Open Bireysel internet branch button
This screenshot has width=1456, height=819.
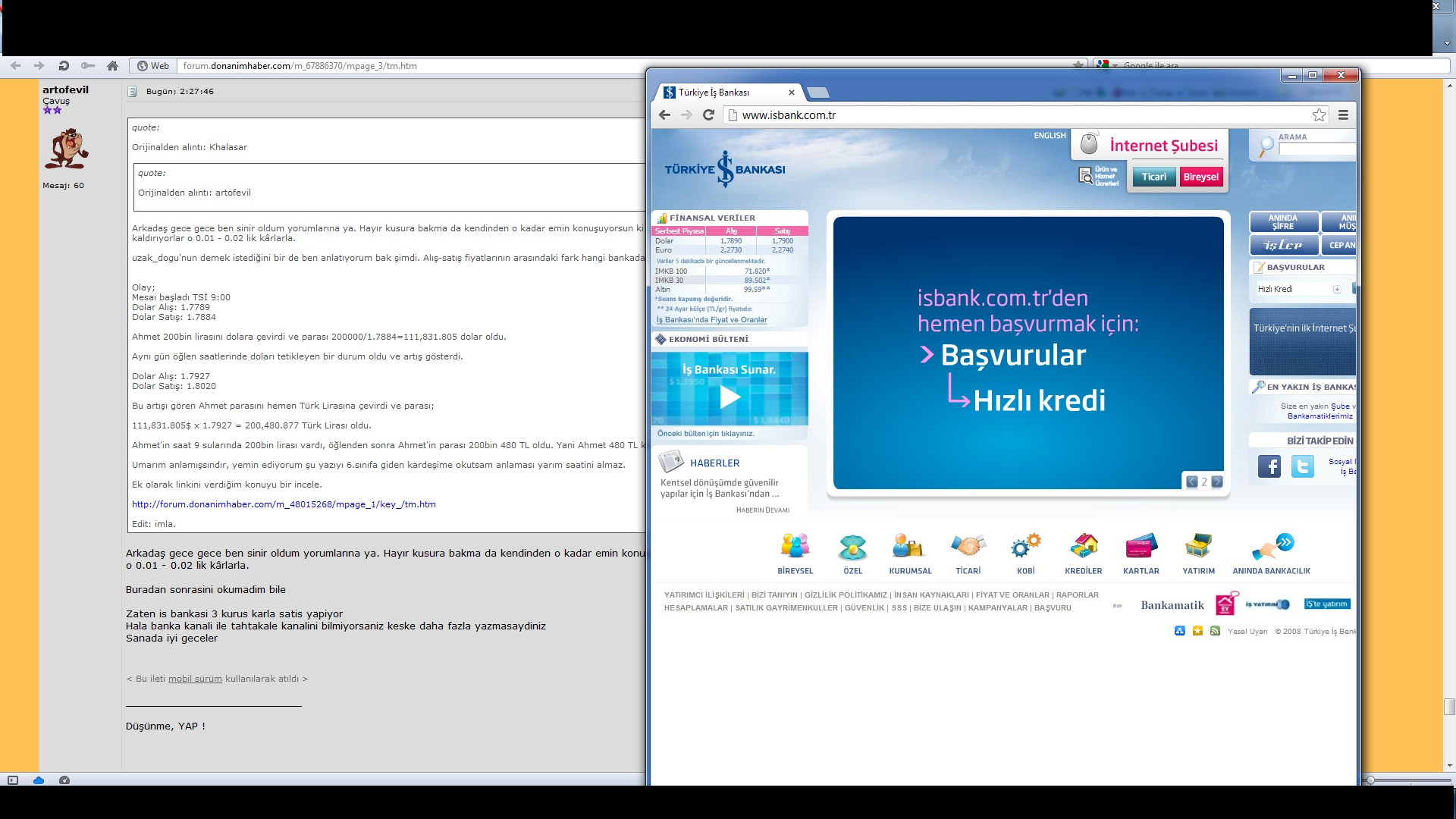1200,177
